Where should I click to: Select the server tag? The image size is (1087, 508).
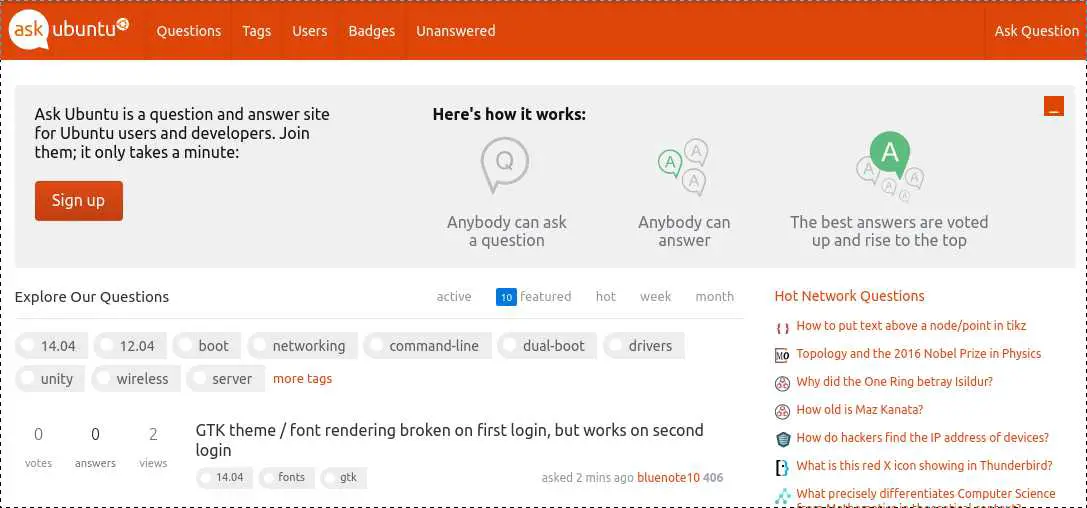pos(225,379)
